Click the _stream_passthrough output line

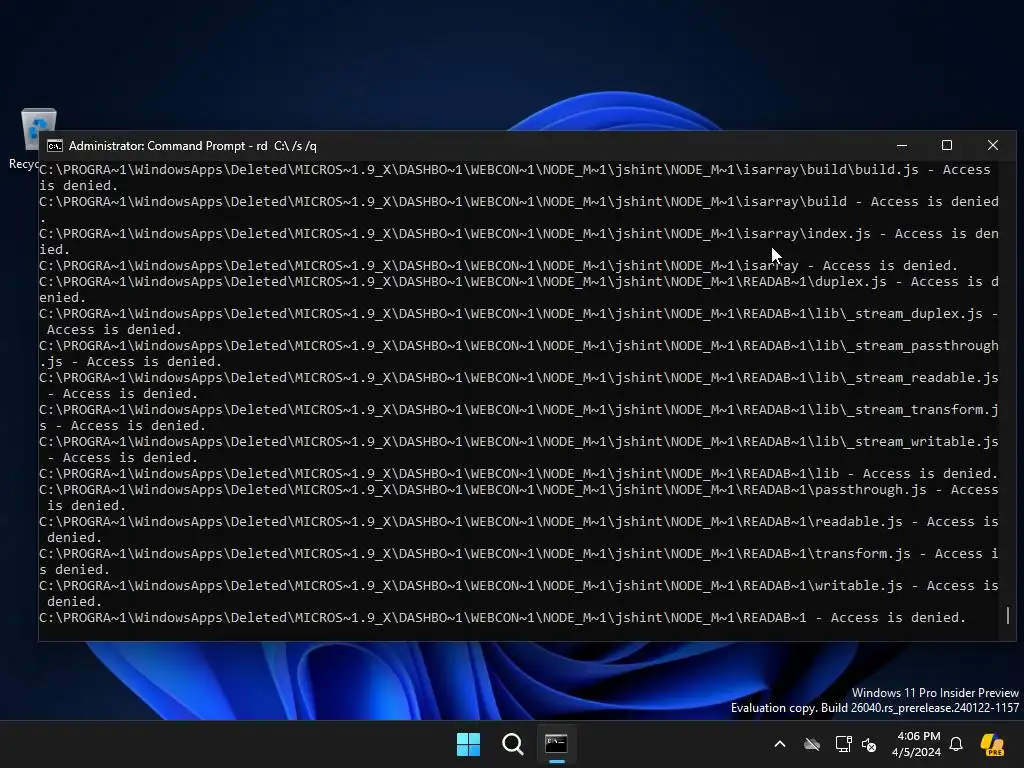[x=519, y=345]
